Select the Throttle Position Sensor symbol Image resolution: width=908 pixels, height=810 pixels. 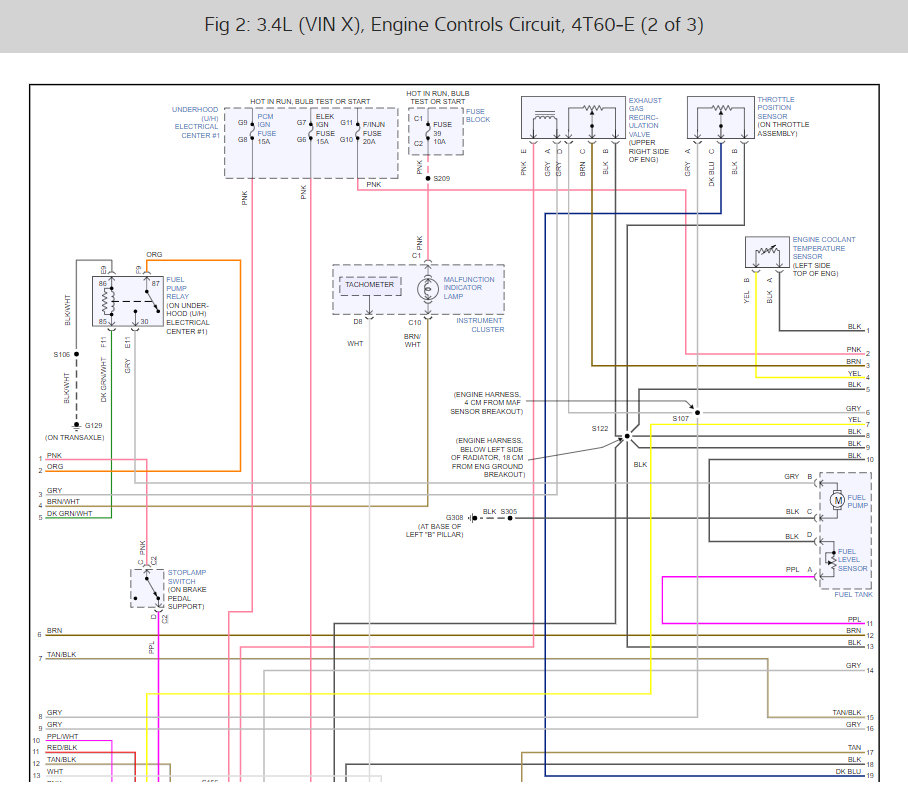[720, 120]
